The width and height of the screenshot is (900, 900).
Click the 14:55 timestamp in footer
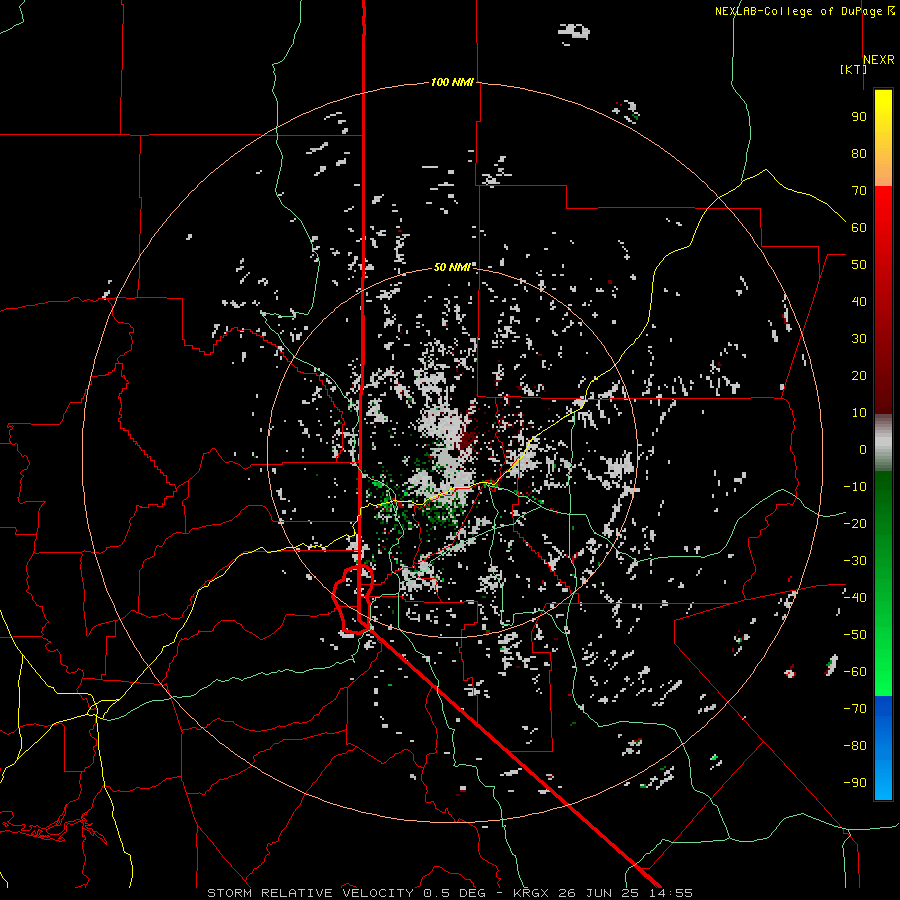click(x=670, y=893)
